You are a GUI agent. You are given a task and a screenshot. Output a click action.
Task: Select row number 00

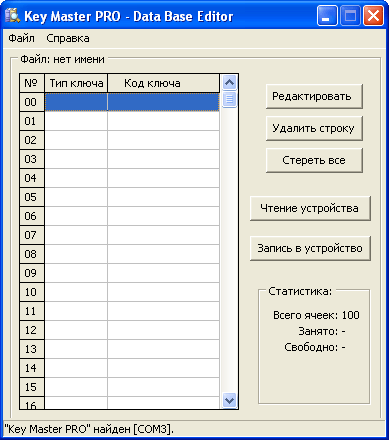pos(32,102)
